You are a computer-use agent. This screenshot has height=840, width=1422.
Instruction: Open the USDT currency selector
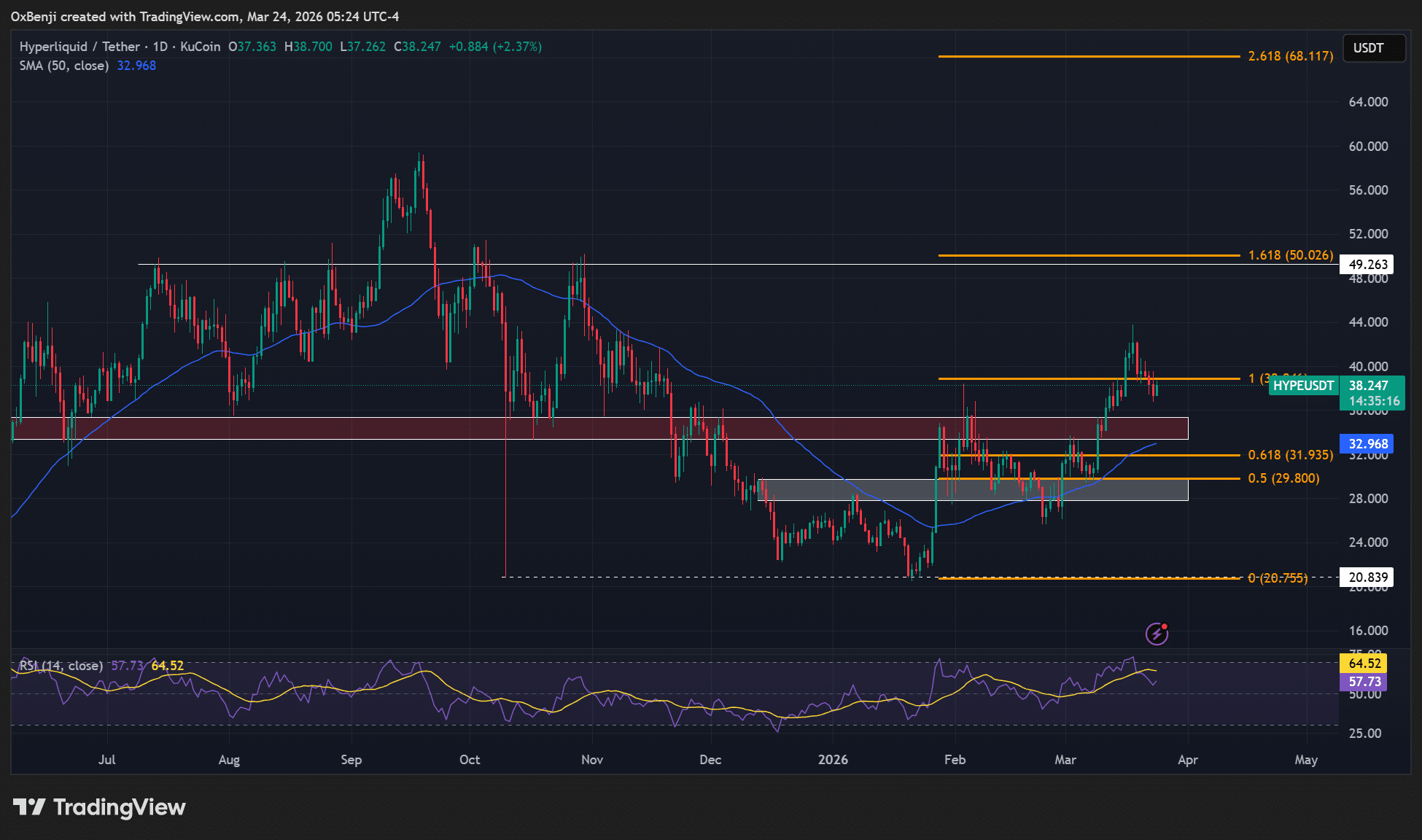(x=1373, y=48)
